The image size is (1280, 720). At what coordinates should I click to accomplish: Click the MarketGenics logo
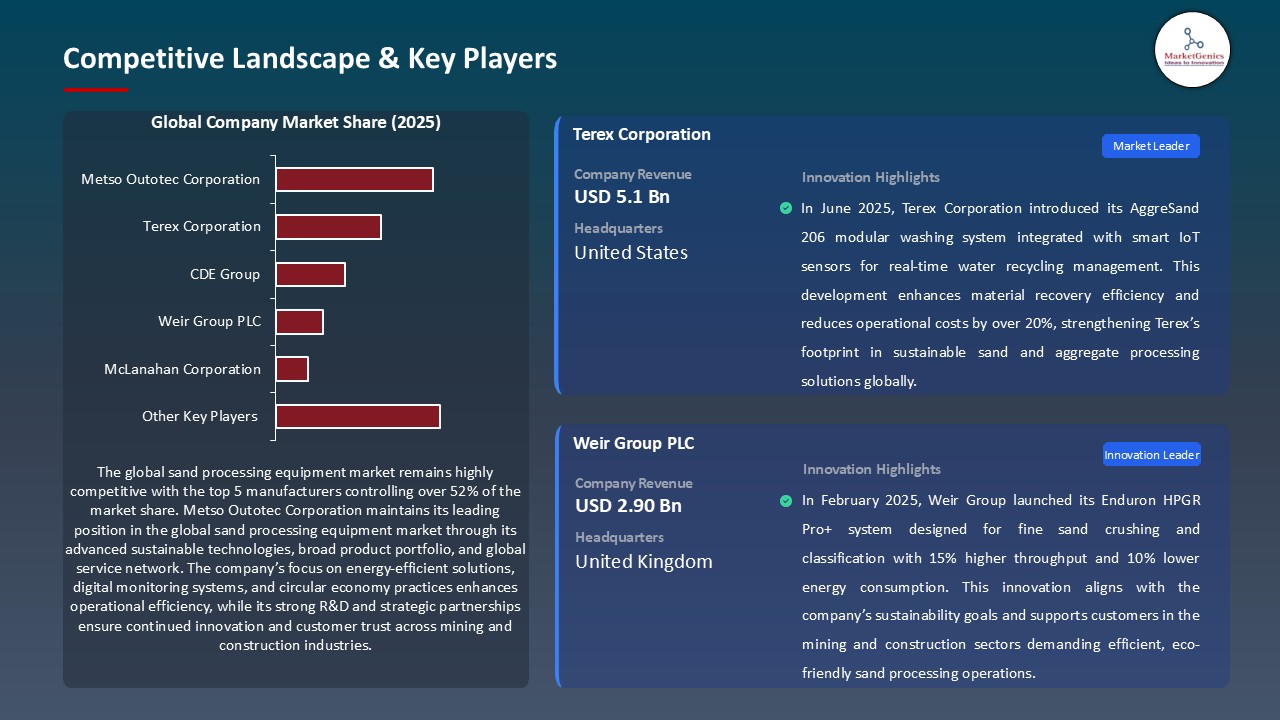1192,50
